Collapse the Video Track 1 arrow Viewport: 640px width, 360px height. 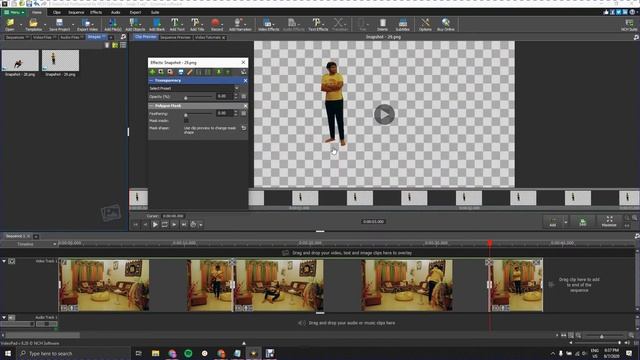point(4,261)
